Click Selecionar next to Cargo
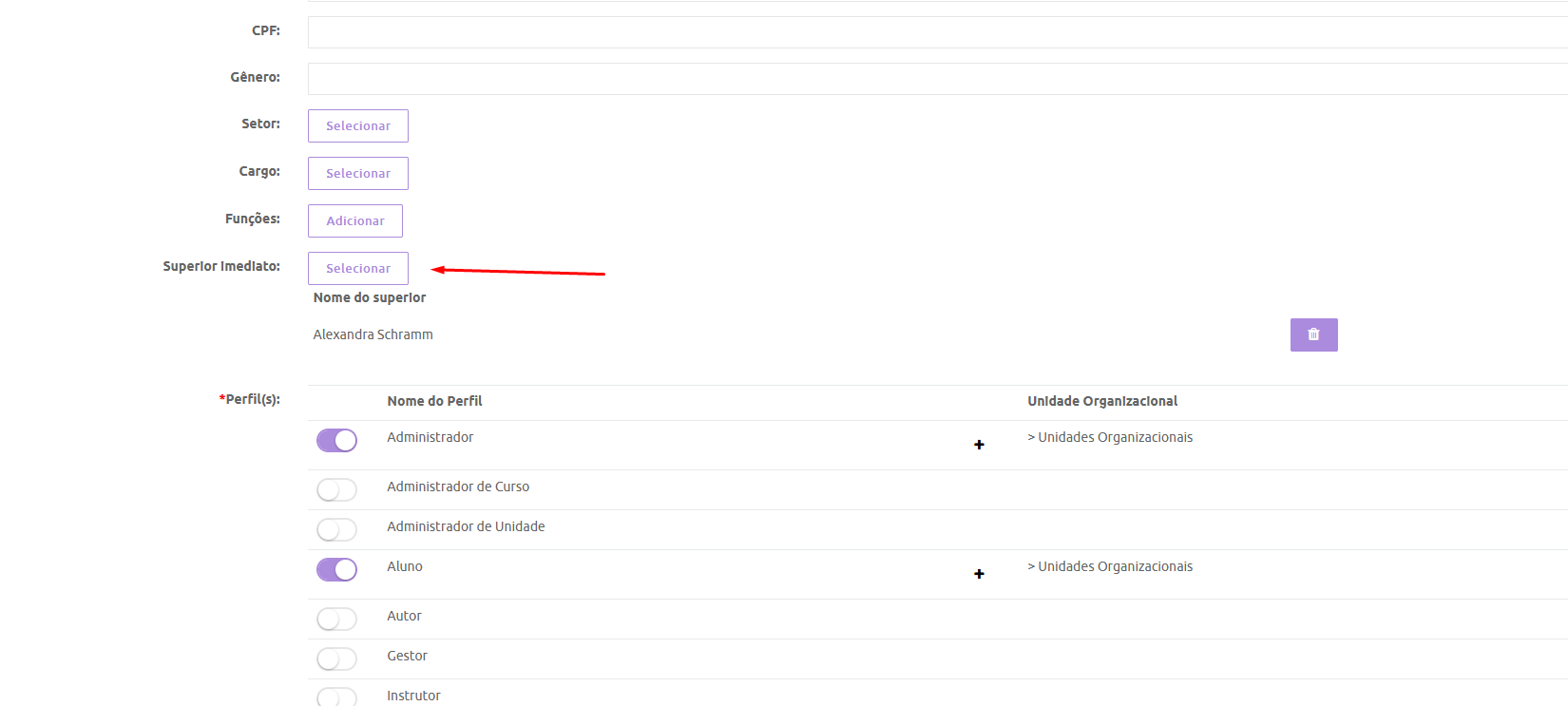 [357, 174]
